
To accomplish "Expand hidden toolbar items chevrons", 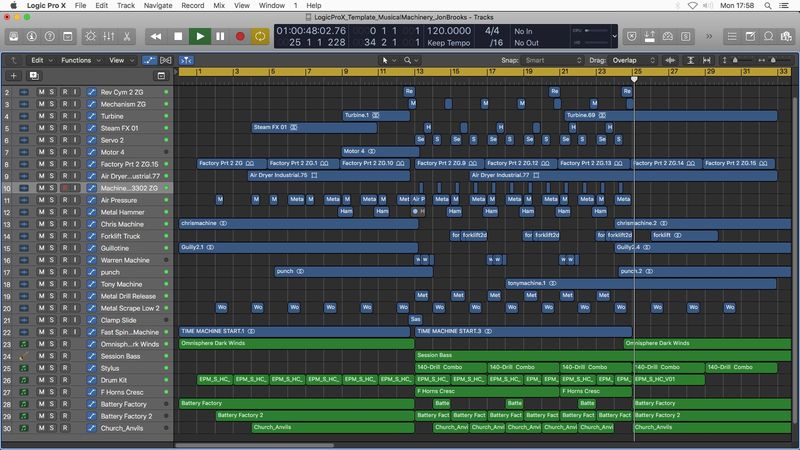I will click(709, 36).
